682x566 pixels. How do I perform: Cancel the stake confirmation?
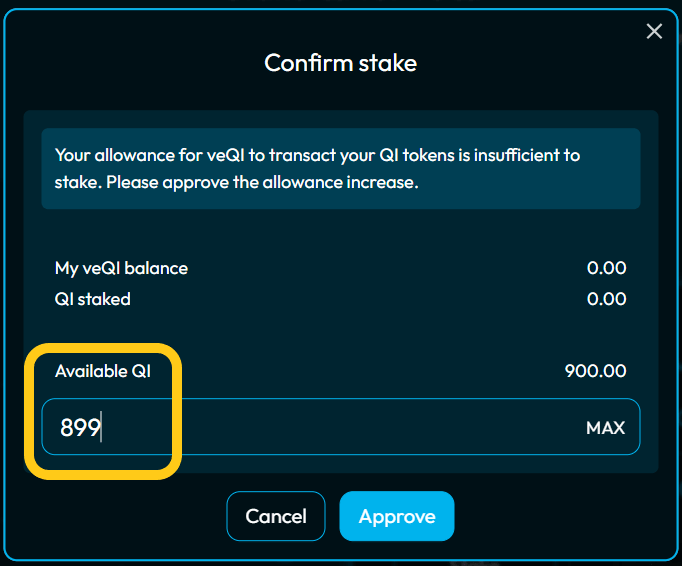tap(276, 516)
